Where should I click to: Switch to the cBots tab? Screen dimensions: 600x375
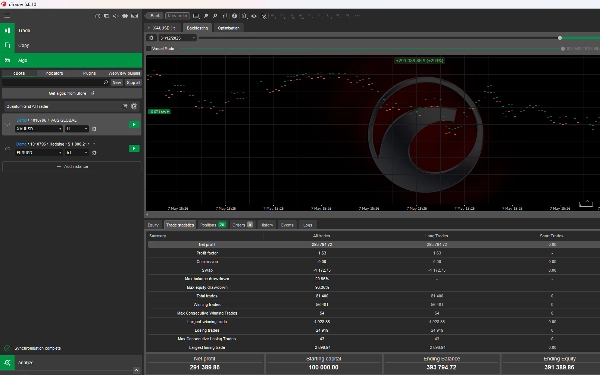tap(19, 73)
